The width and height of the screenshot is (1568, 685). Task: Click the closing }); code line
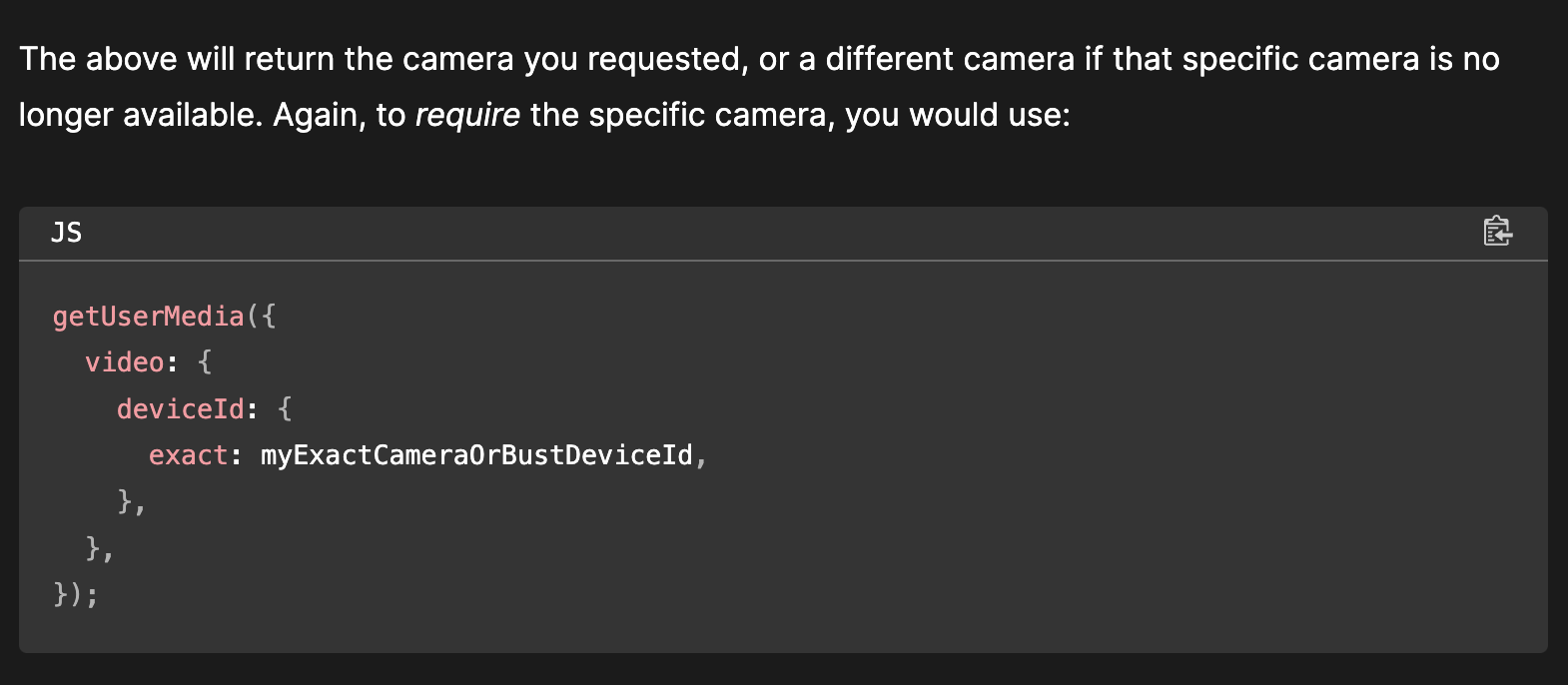click(76, 594)
